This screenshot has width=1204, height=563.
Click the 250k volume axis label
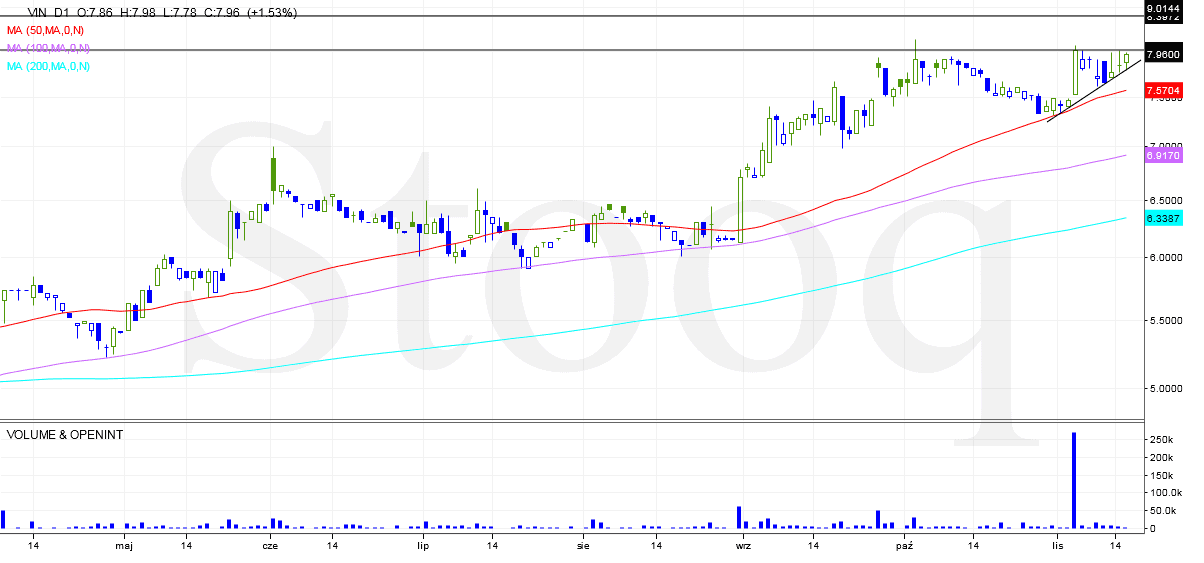(1160, 440)
